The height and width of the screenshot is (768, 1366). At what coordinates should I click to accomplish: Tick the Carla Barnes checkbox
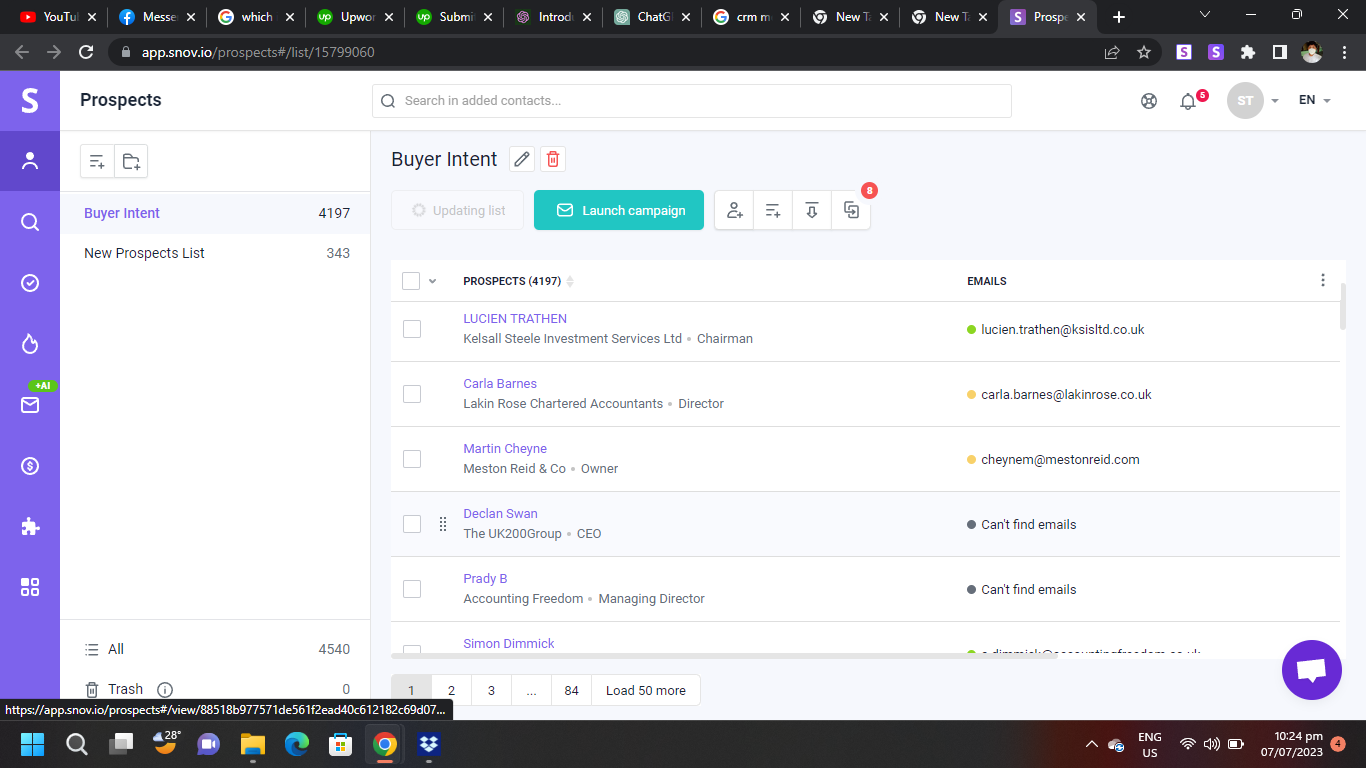click(412, 394)
